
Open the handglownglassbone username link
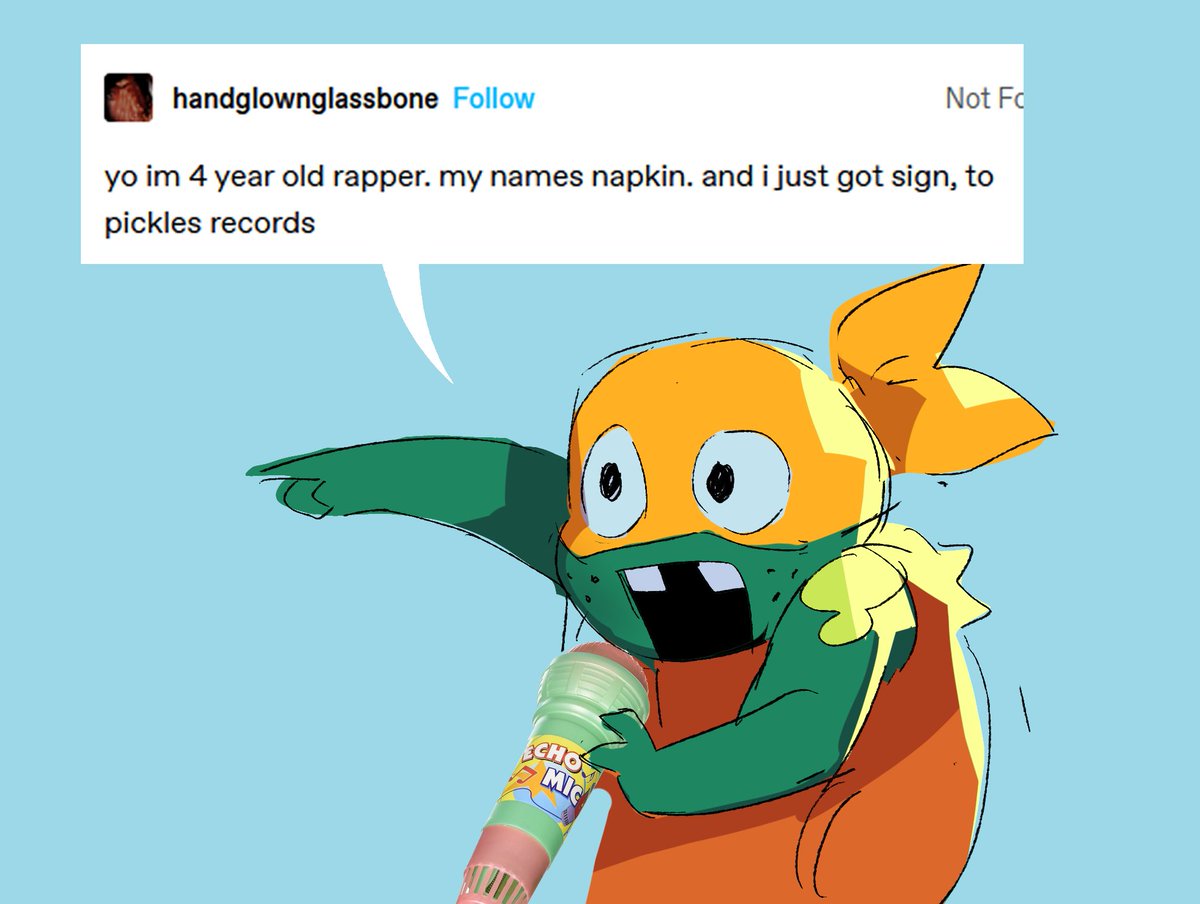[305, 98]
